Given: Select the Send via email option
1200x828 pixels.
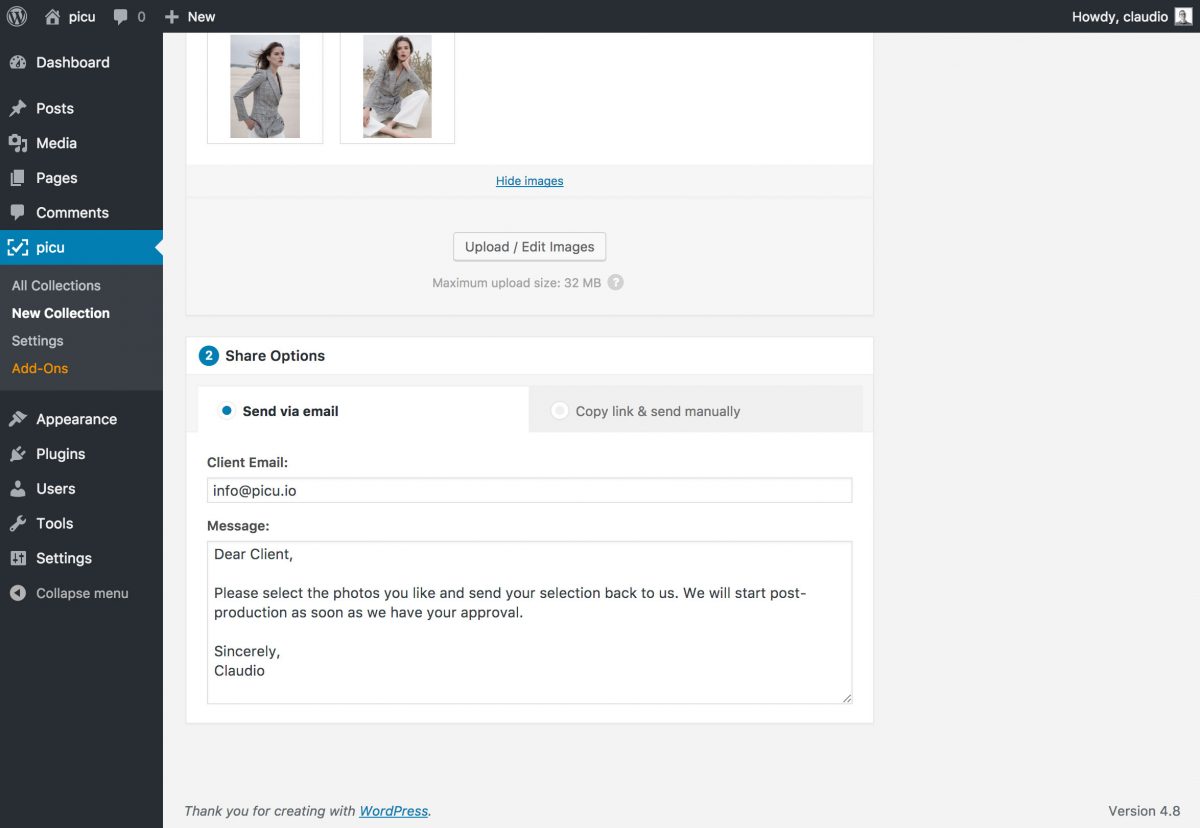Looking at the screenshot, I should 227,411.
